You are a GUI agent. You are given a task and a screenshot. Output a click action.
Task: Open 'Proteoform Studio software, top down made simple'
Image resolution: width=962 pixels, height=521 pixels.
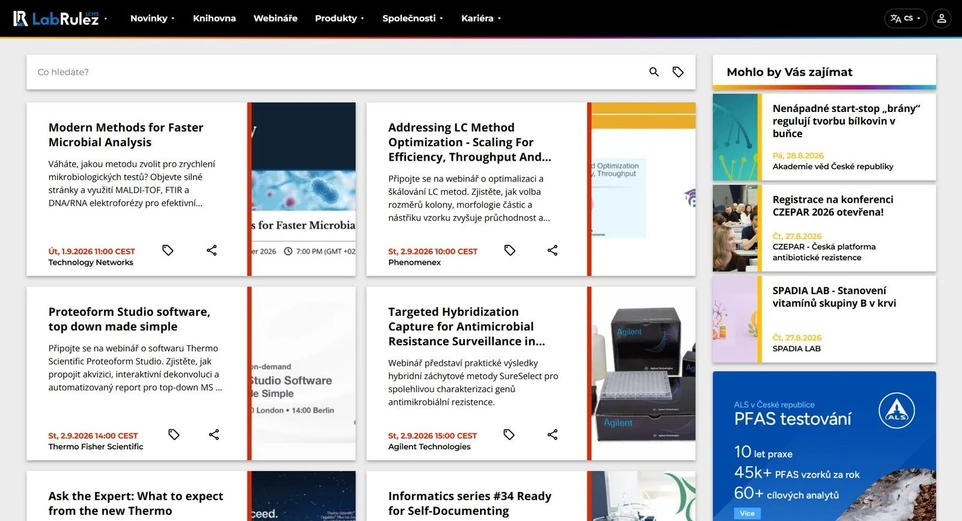[129, 319]
